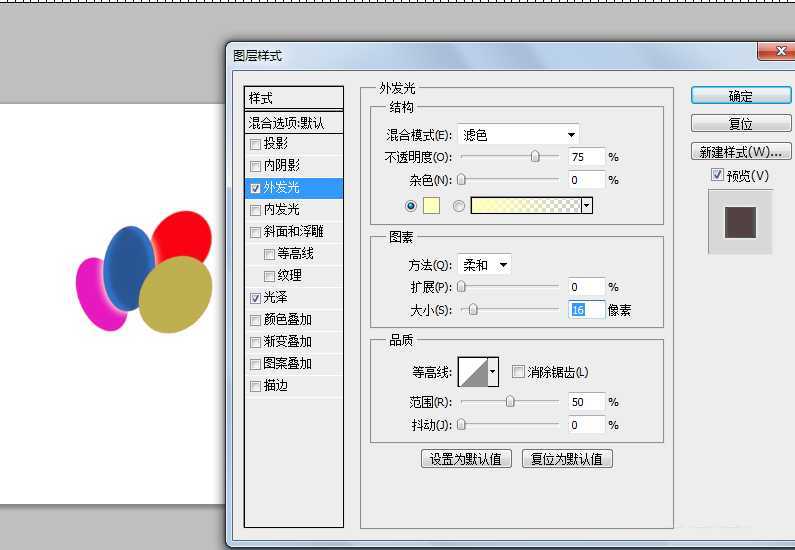Click the opacity value field showing 75
Screen dimensions: 795x550
point(587,157)
